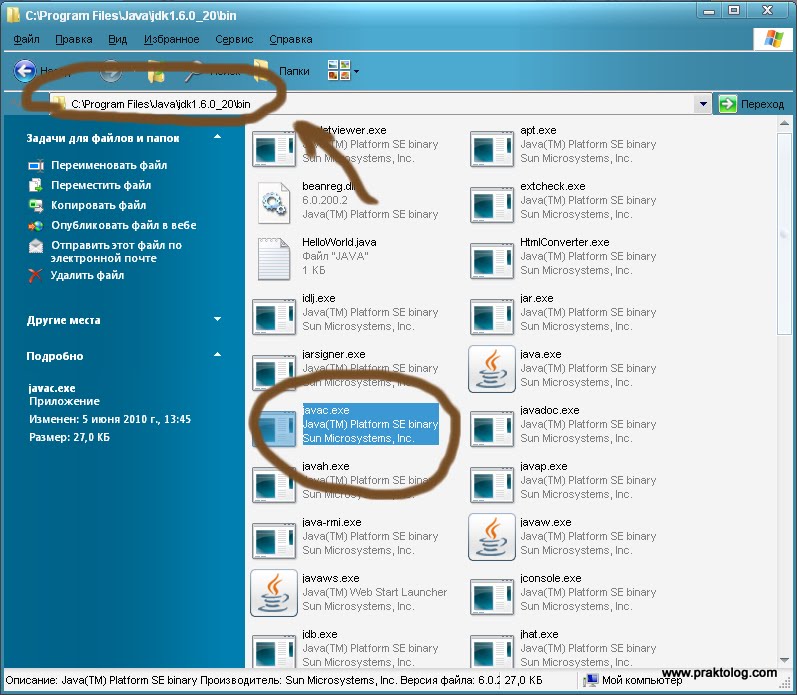
Task: Click the red X delete file icon
Action: [35, 276]
